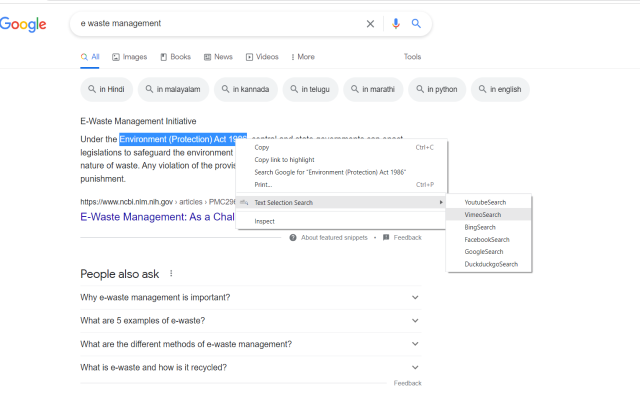
Task: Select GoogleSearch from submenu
Action: click(x=489, y=252)
